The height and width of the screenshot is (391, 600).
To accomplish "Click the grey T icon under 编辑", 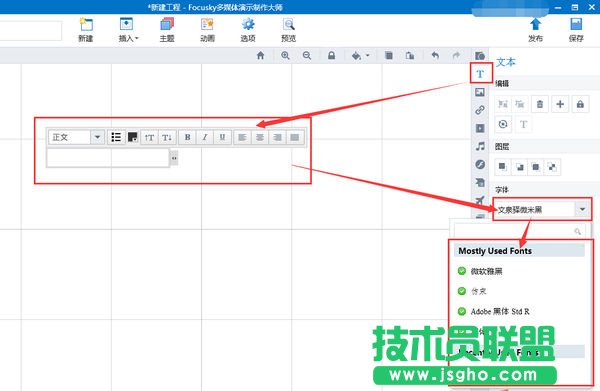I will click(523, 124).
